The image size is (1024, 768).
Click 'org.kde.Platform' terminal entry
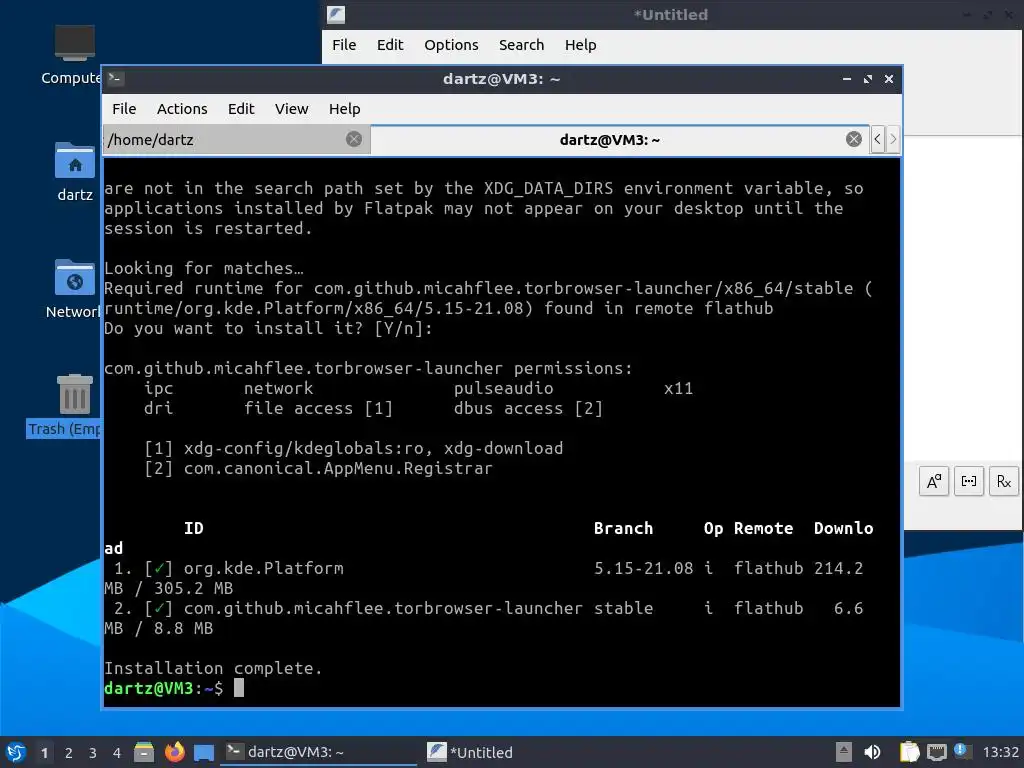pyautogui.click(x=264, y=568)
